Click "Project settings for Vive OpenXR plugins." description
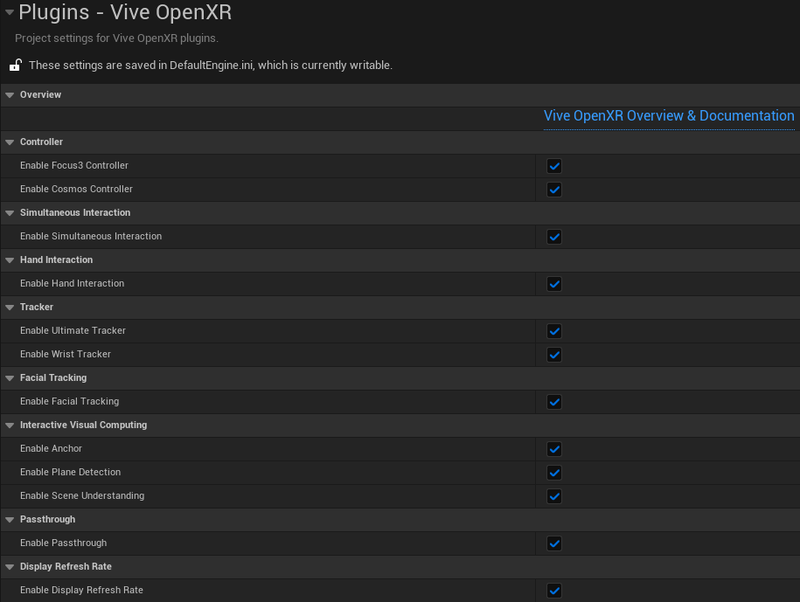 pos(116,38)
